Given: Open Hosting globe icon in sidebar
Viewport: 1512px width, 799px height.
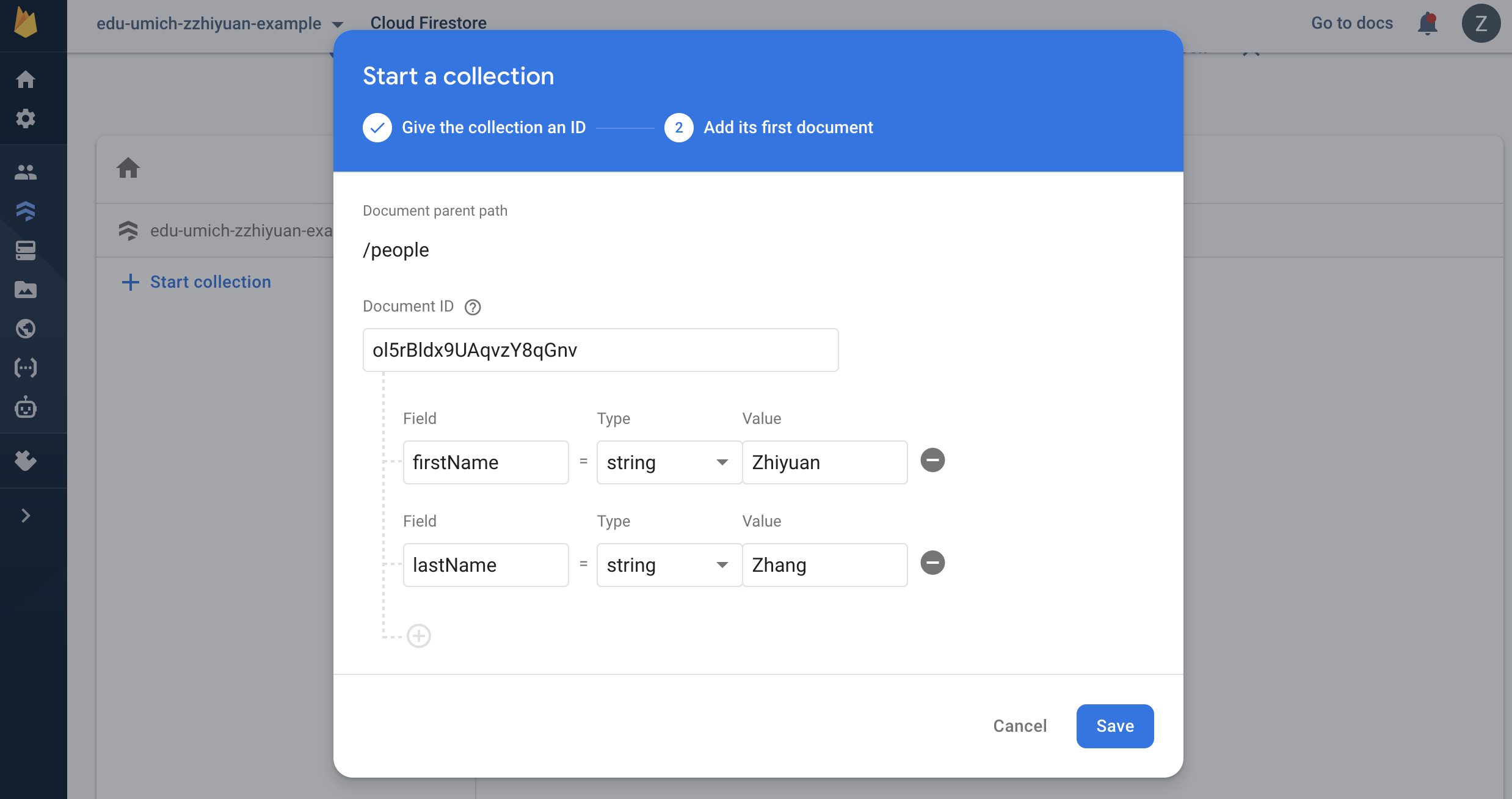Looking at the screenshot, I should click(x=26, y=329).
